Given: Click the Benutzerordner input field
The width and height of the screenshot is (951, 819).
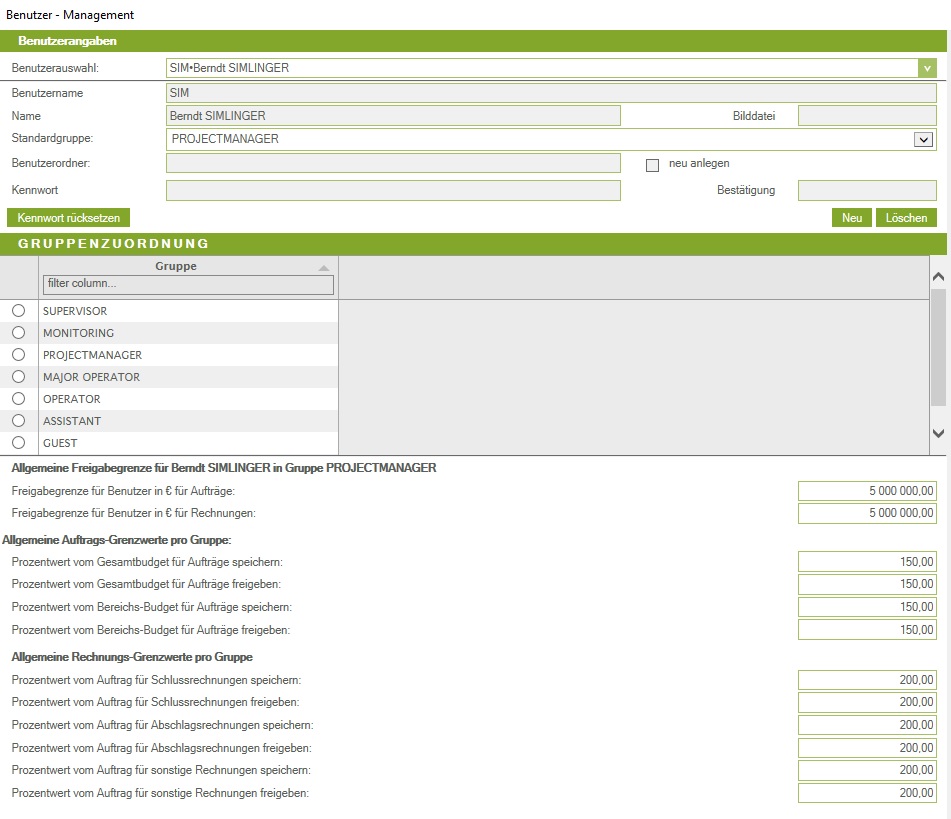Looking at the screenshot, I should [393, 164].
